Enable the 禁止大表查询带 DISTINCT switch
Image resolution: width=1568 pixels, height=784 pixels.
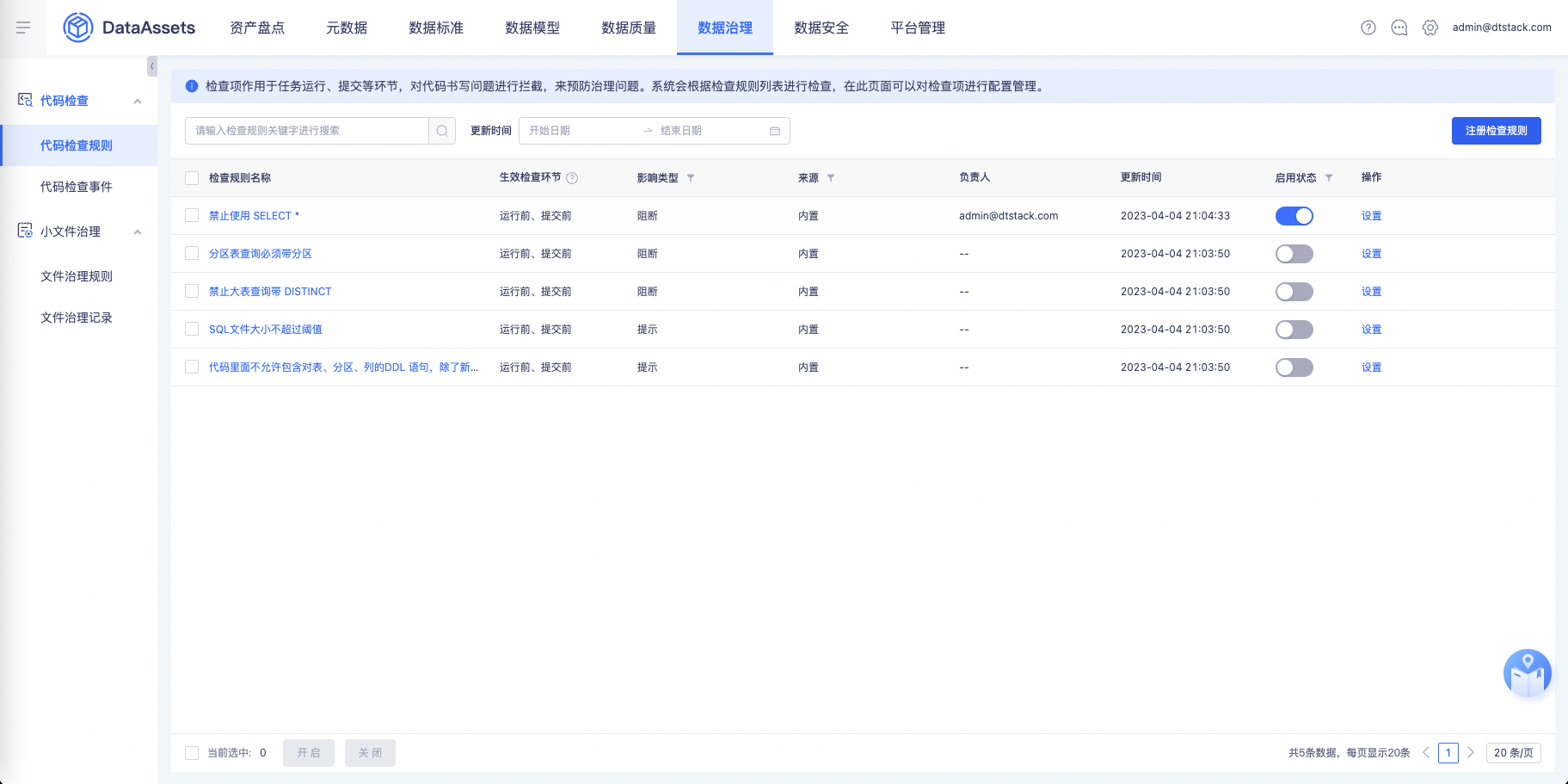click(1294, 292)
